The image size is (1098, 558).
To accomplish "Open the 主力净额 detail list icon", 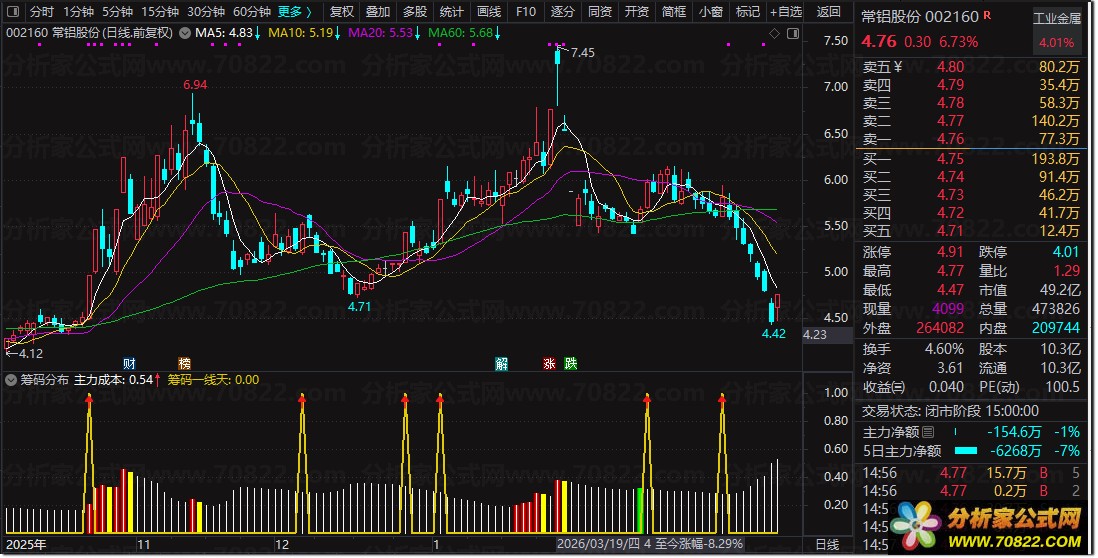I will tap(928, 432).
